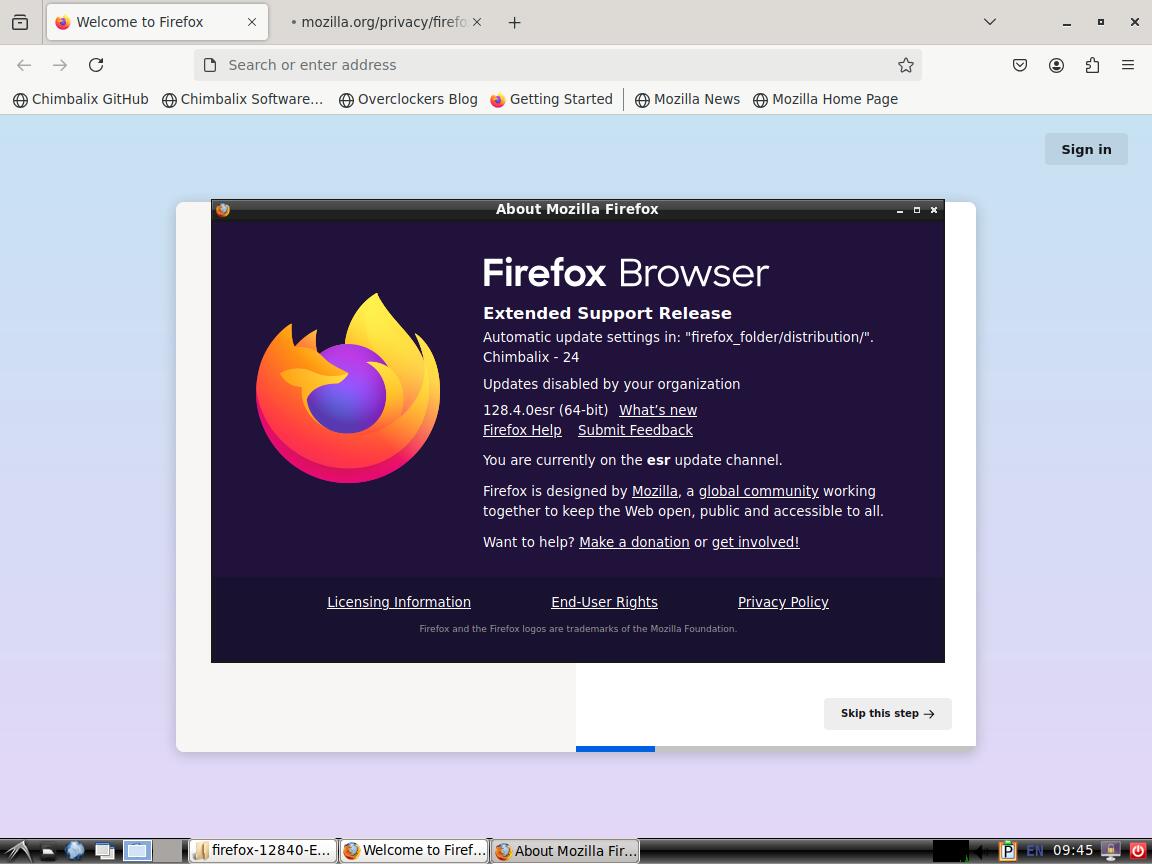Open Privacy Policy link
This screenshot has width=1152, height=864.
(x=783, y=602)
